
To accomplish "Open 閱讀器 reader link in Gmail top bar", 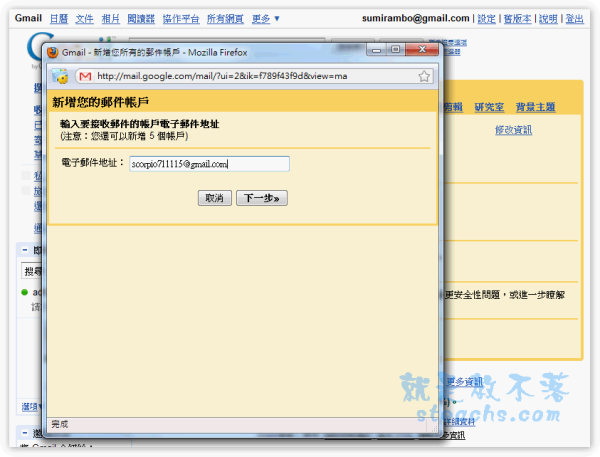I will click(x=141, y=18).
